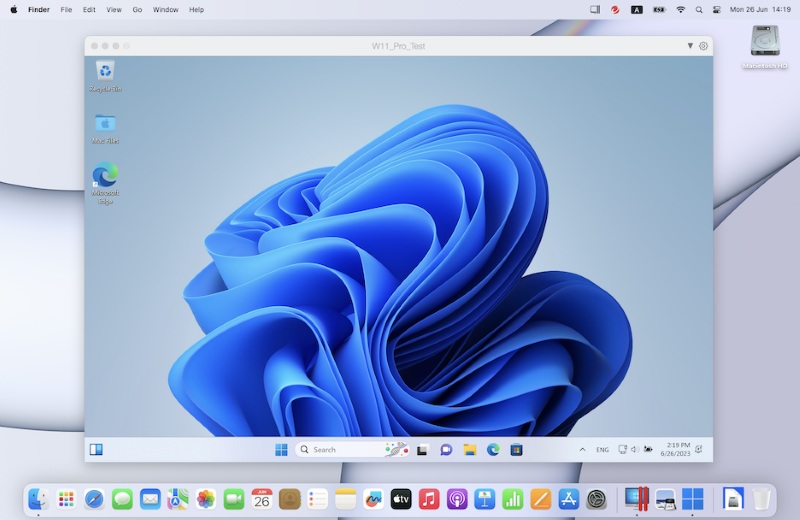Click Parallels Desktop icon in Dock
This screenshot has height=520, width=800.
pyautogui.click(x=637, y=499)
